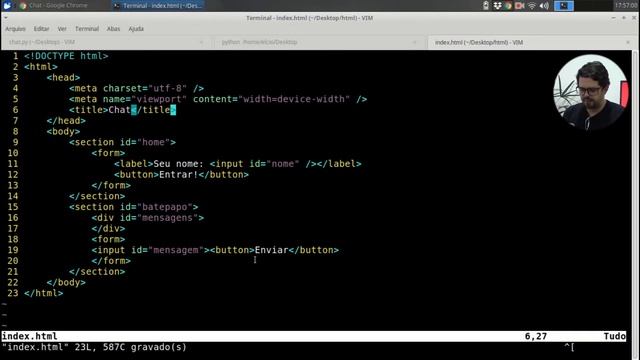640x360 pixels.
Task: Click the word Chat in title tag
Action: (x=119, y=110)
